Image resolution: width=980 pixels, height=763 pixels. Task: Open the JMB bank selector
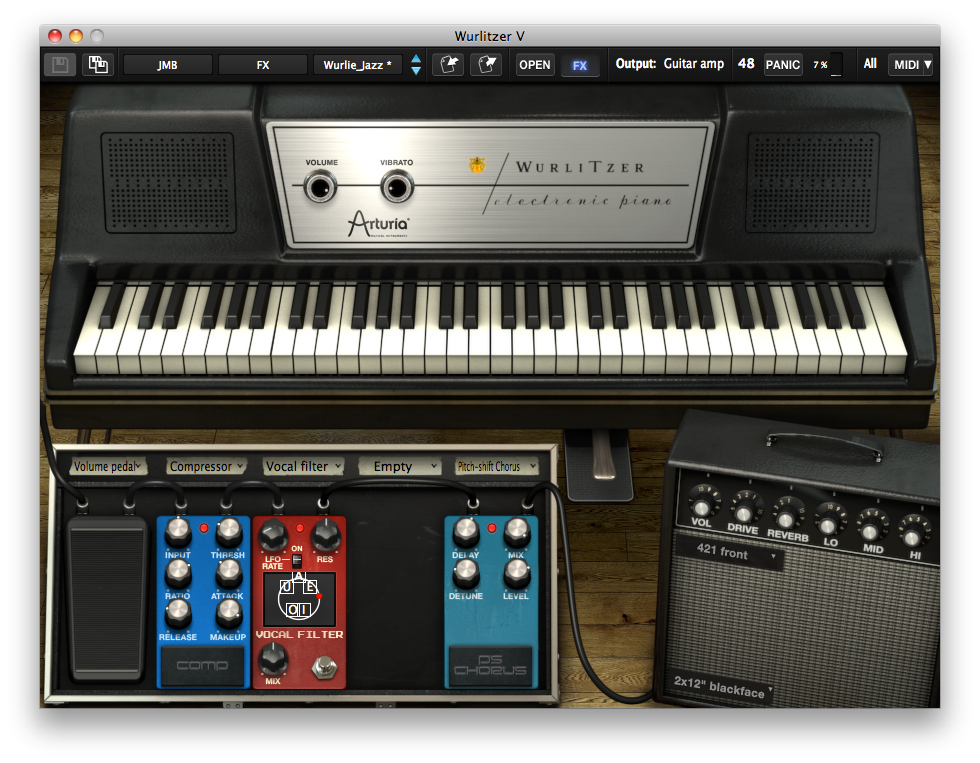point(168,65)
